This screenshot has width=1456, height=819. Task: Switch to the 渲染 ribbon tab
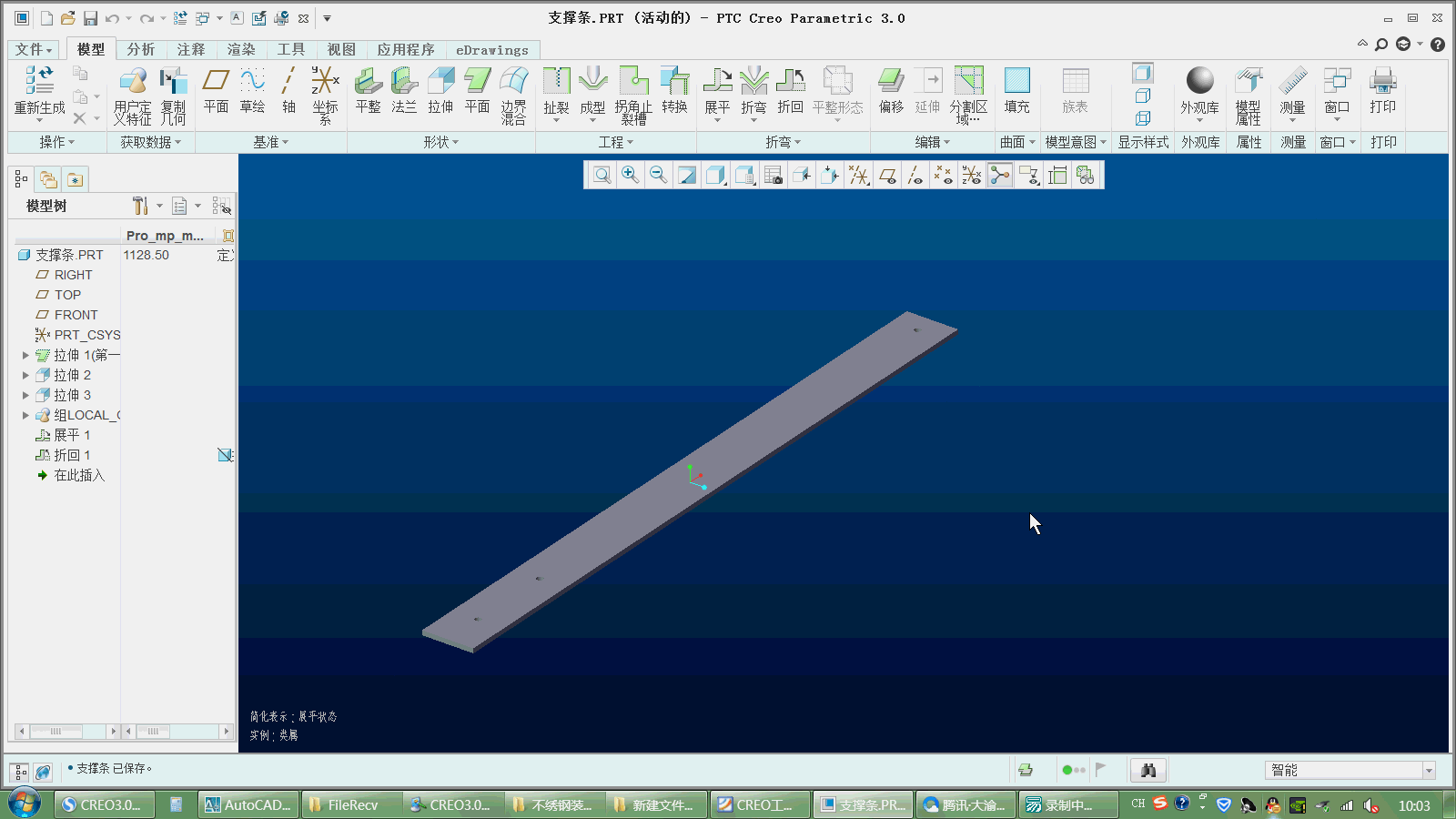(241, 49)
